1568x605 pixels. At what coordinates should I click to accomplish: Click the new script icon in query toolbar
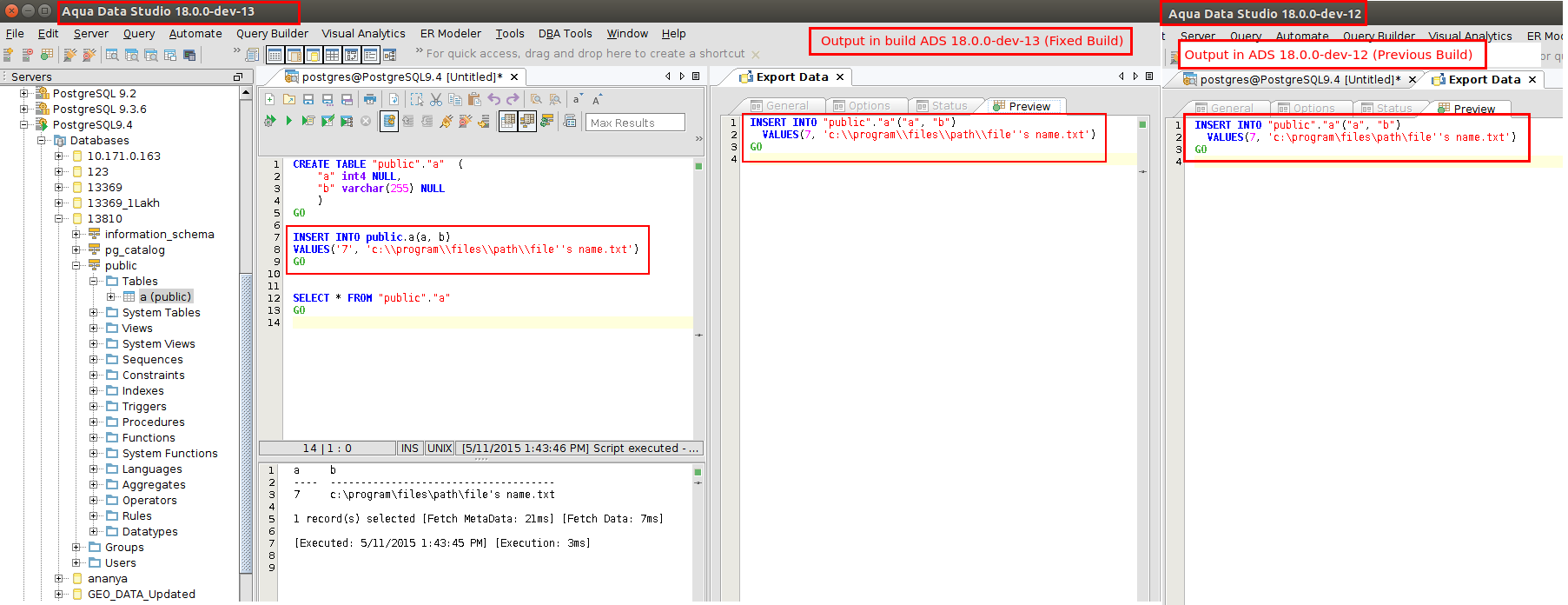coord(269,99)
